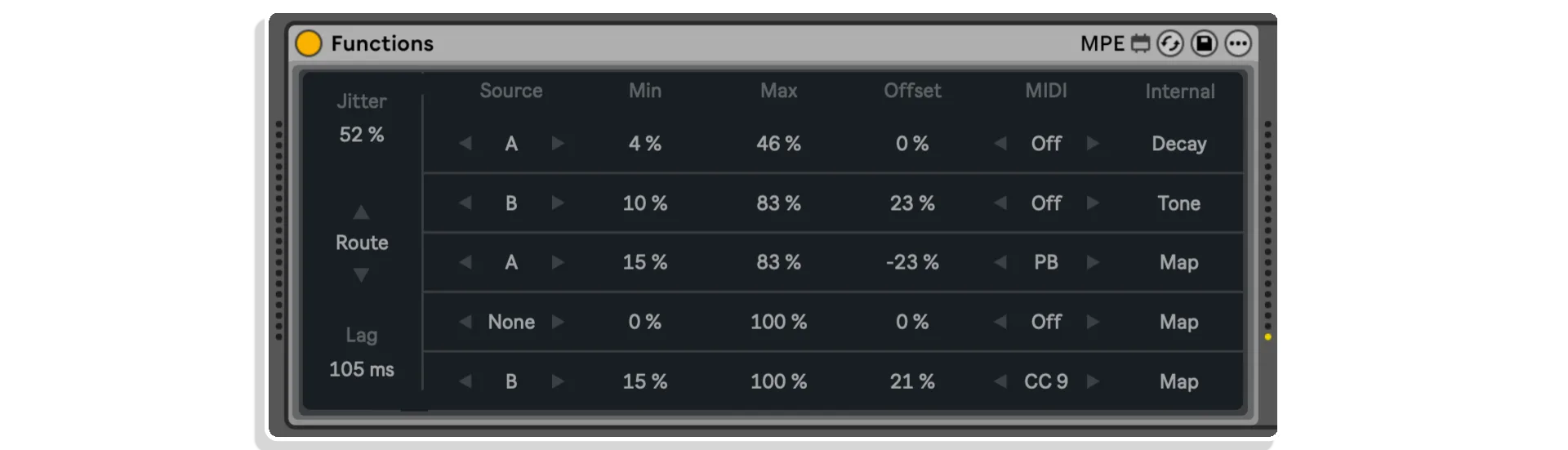Toggle the Functions device activator button
Viewport: 1568px width, 450px height.
click(309, 43)
